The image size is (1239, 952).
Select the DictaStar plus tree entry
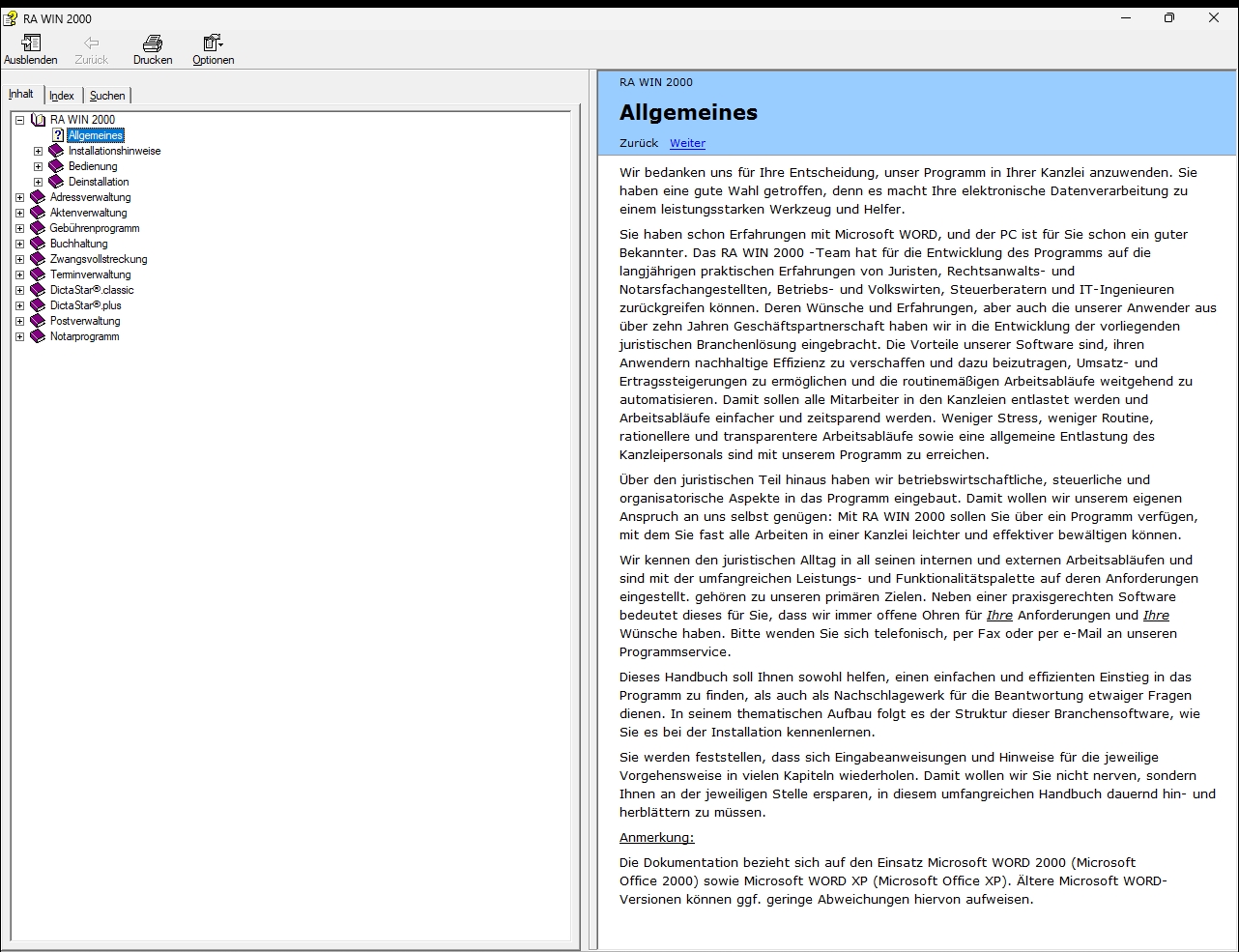85,305
